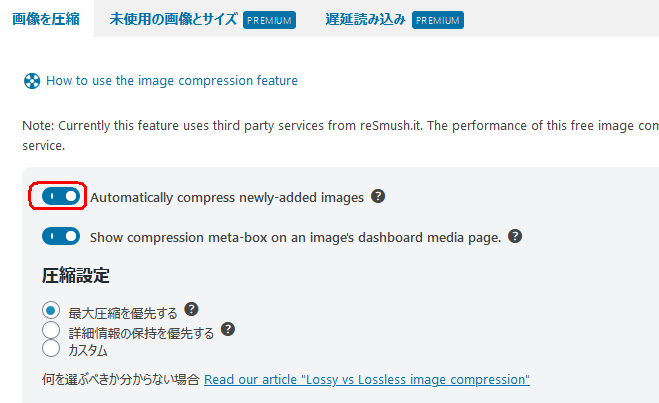Open help for 最大圧縮を優先する option
Viewport: 659px width, 403px height.
tap(191, 309)
